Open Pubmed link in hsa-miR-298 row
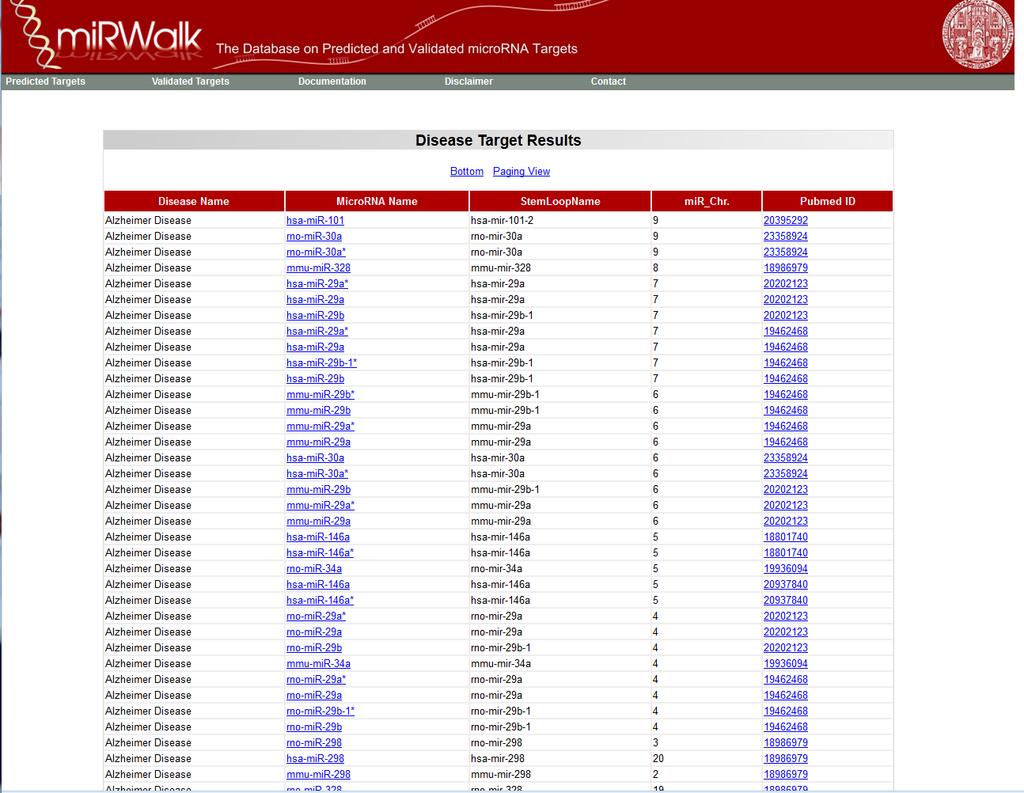Viewport: 1024px width, 793px height. click(786, 758)
